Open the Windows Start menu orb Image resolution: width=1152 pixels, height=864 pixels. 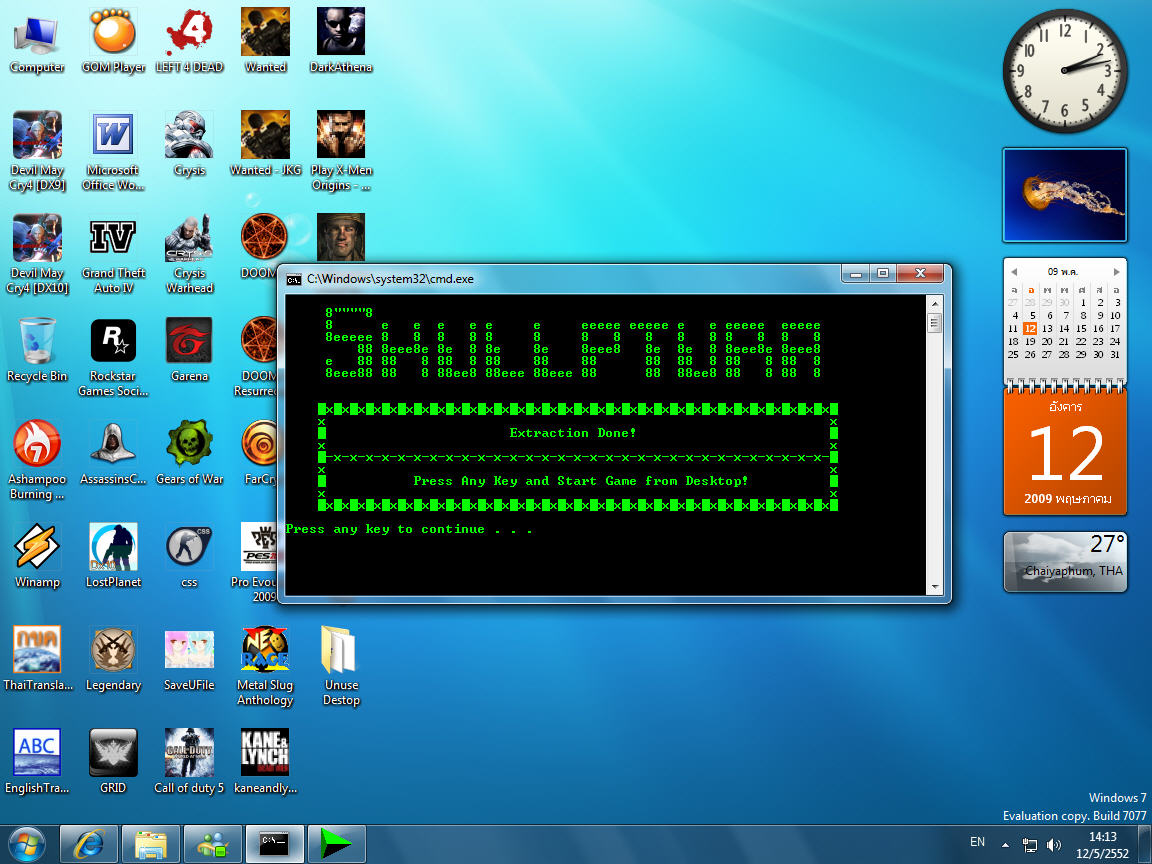pos(26,844)
